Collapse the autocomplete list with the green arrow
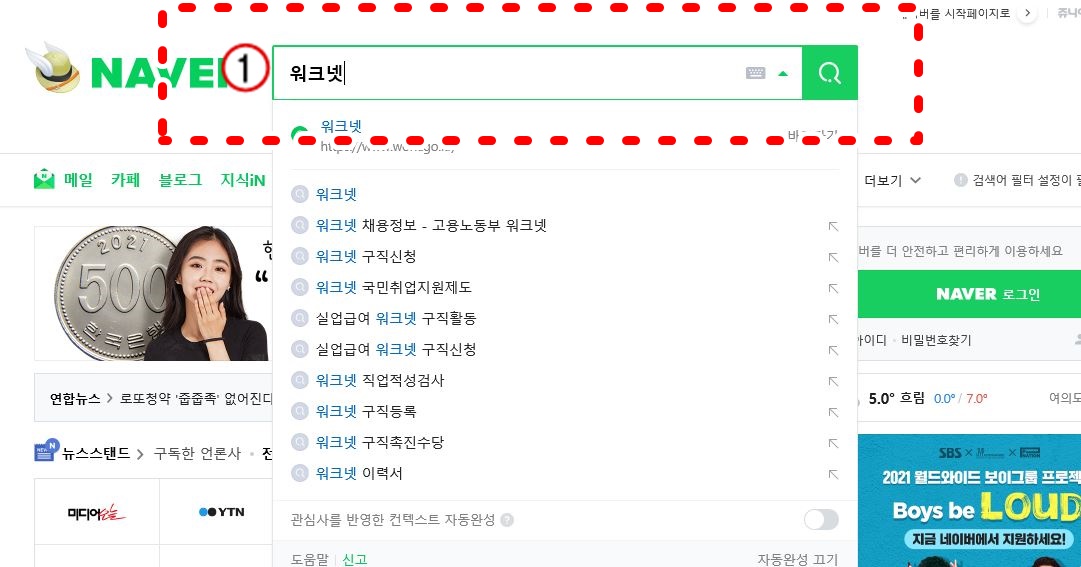The width and height of the screenshot is (1081, 567). point(783,74)
